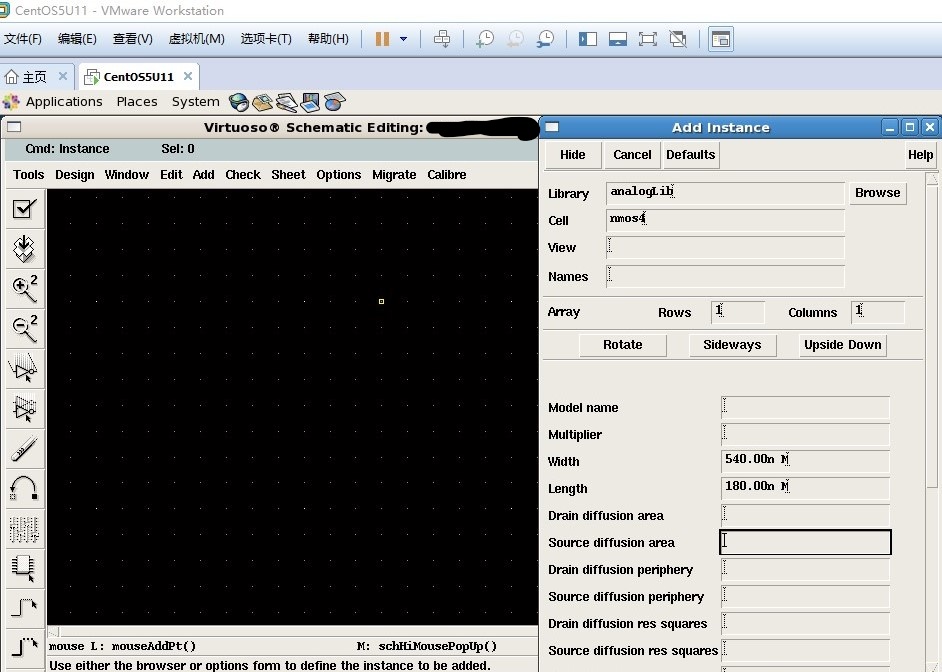The height and width of the screenshot is (672, 942).
Task: Click the Width field showing 540.00n
Action: tap(805, 462)
